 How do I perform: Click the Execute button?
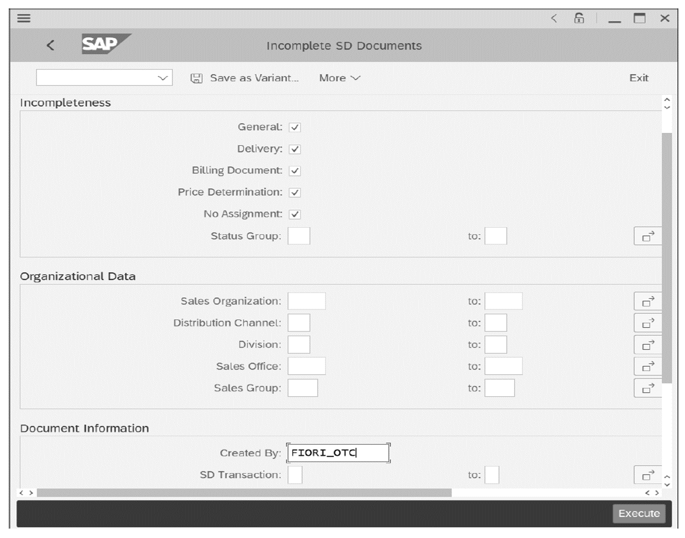pyautogui.click(x=639, y=514)
